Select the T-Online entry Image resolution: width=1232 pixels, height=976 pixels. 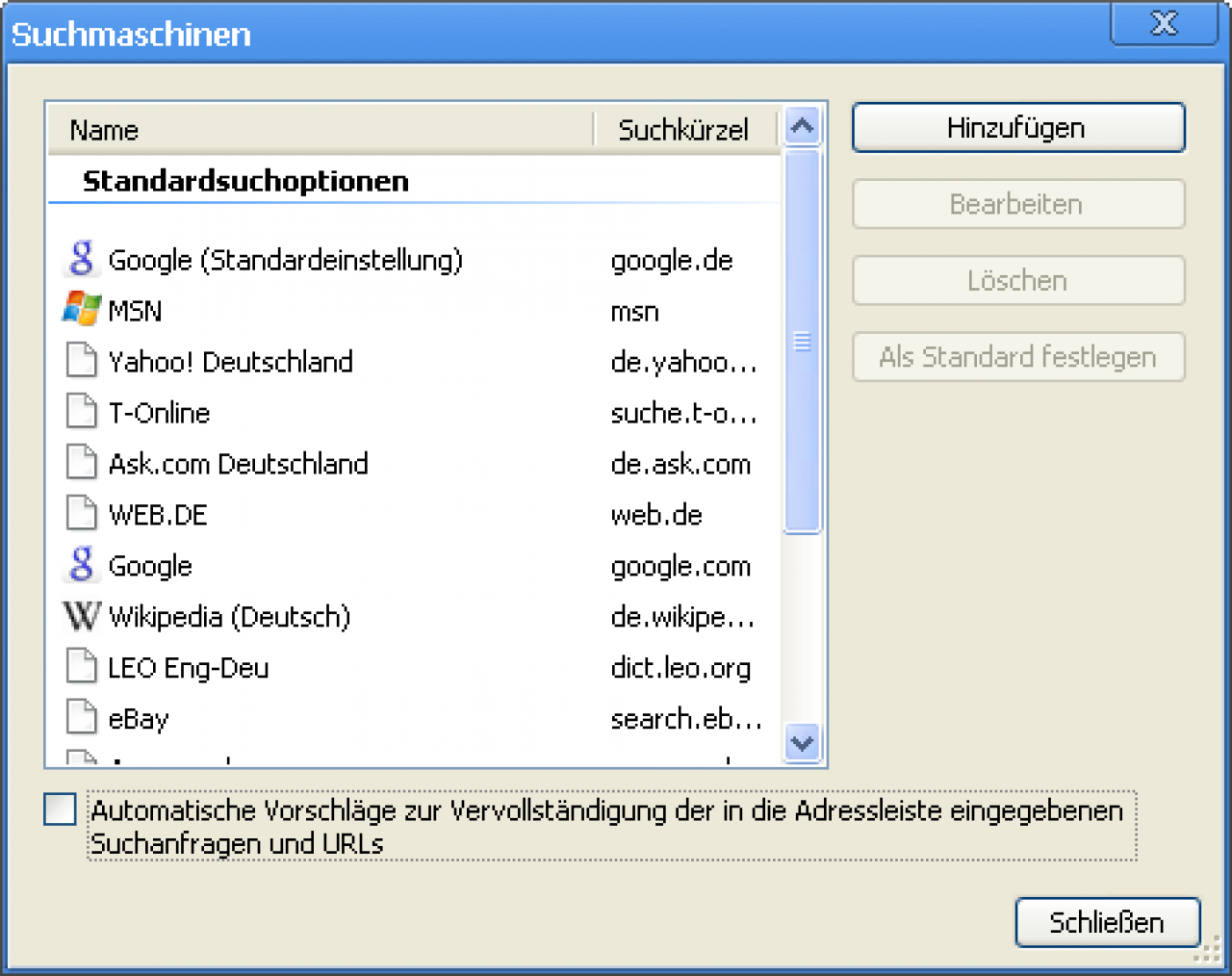click(415, 413)
